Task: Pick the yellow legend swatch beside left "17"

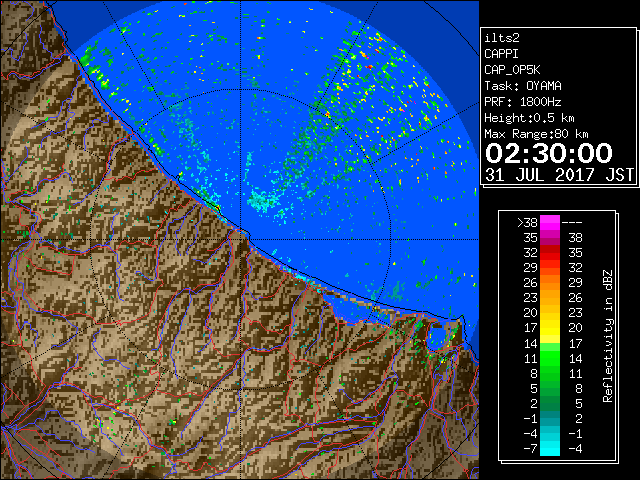Action: tap(550, 328)
